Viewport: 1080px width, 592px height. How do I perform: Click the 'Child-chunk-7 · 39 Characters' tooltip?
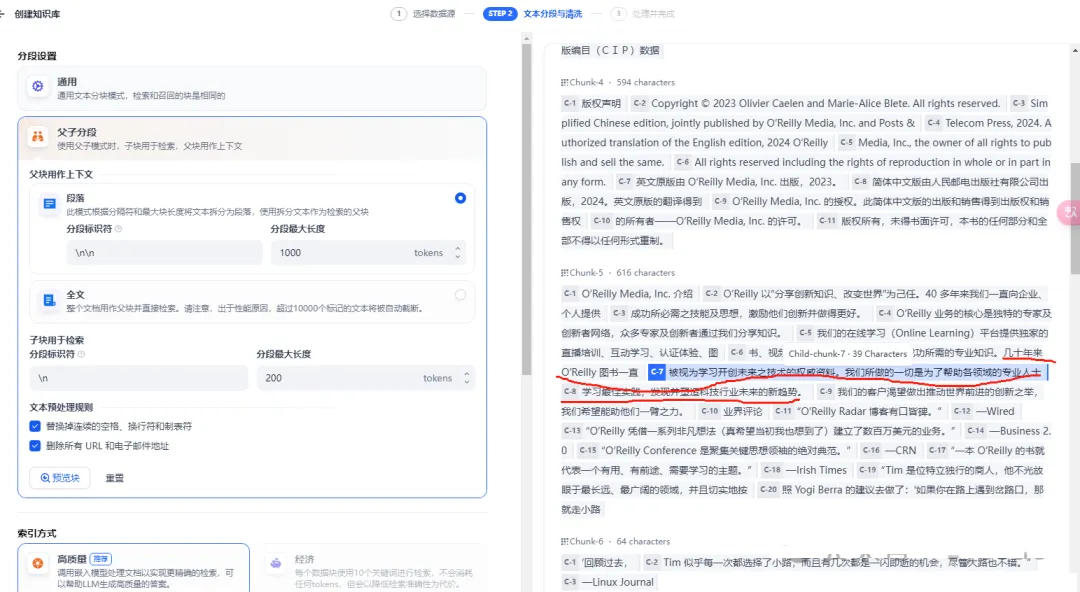tap(847, 354)
